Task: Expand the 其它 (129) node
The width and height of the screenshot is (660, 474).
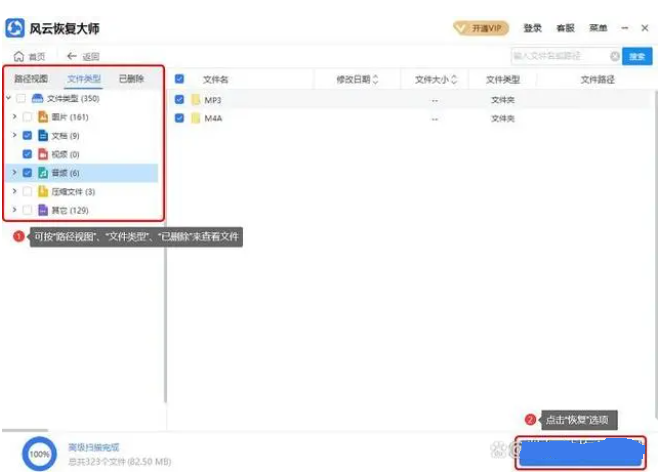Action: pyautogui.click(x=15, y=209)
